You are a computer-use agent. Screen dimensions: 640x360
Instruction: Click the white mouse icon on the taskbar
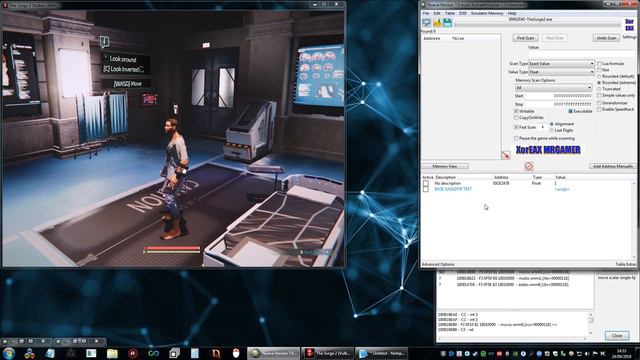point(236,353)
